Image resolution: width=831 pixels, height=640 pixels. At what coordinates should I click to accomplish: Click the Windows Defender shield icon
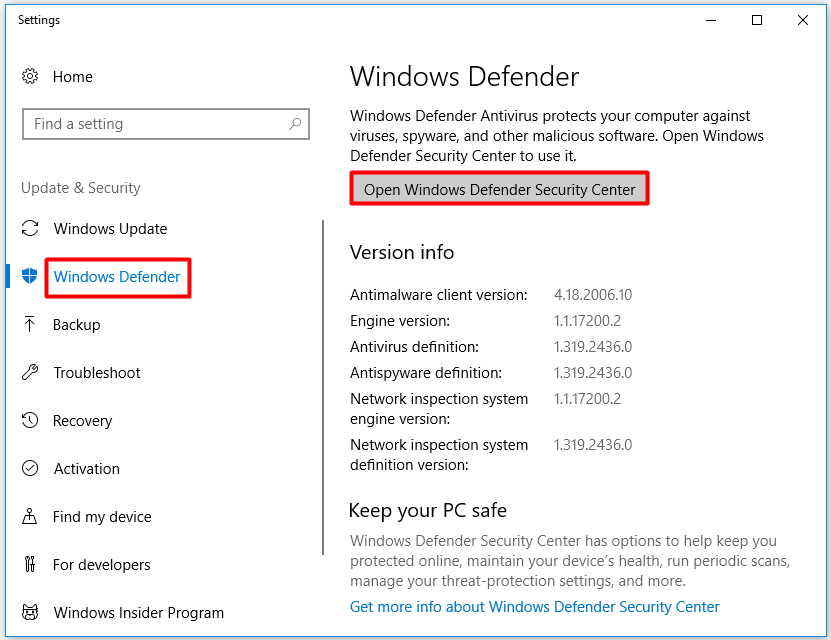tap(30, 276)
